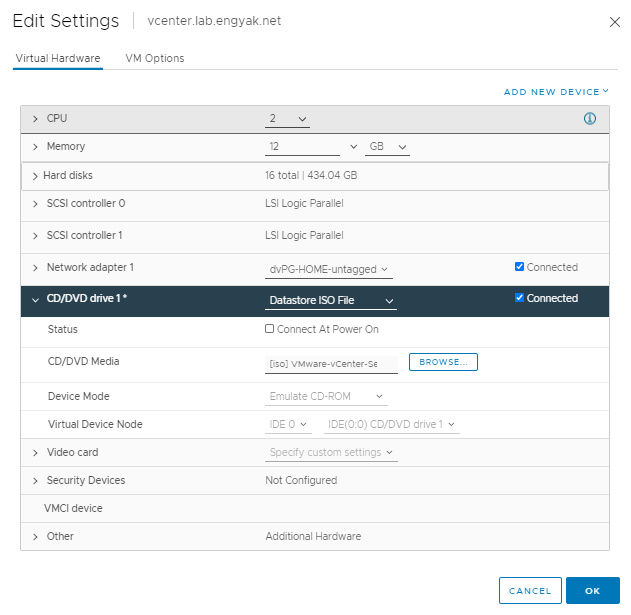The image size is (631, 615).
Task: Open the memory unit GB dropdown
Action: click(388, 147)
